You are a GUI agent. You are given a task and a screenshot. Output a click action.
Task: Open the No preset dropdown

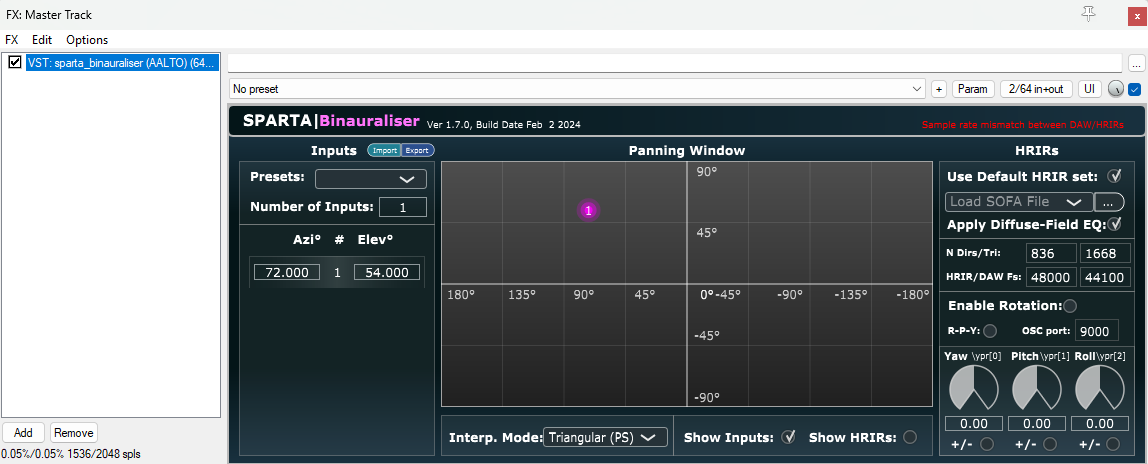pyautogui.click(x=577, y=89)
